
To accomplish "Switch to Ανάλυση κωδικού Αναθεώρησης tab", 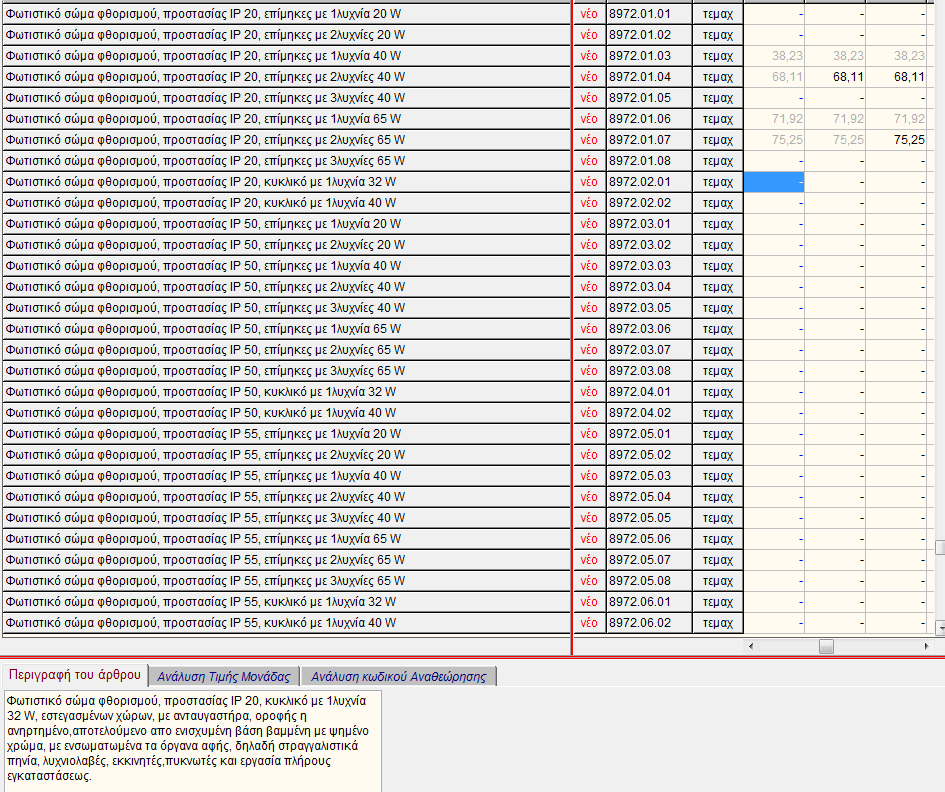I will click(398, 676).
